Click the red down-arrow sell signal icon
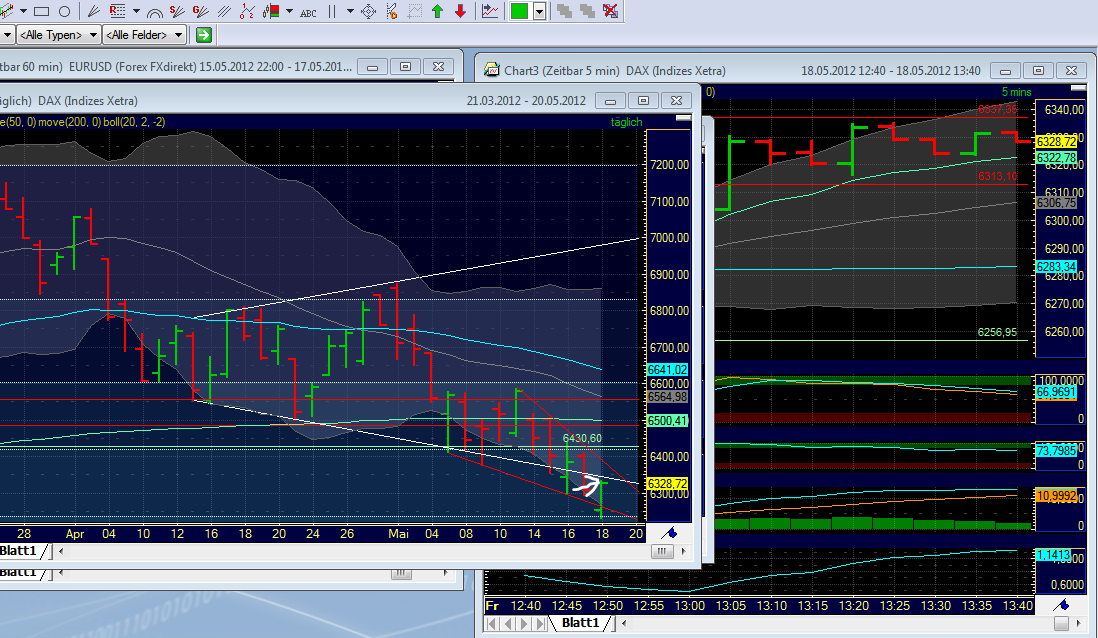 [x=460, y=11]
